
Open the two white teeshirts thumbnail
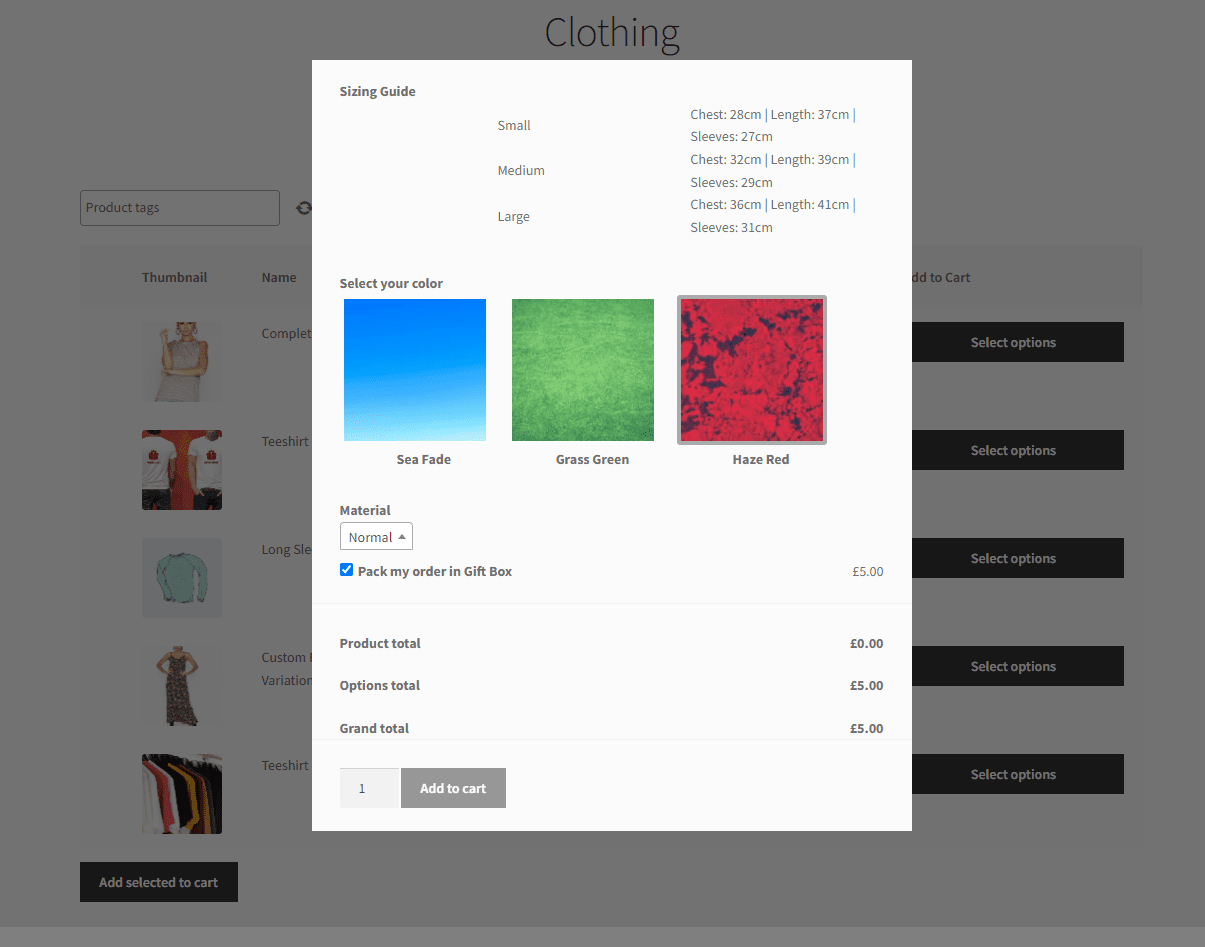click(x=182, y=470)
